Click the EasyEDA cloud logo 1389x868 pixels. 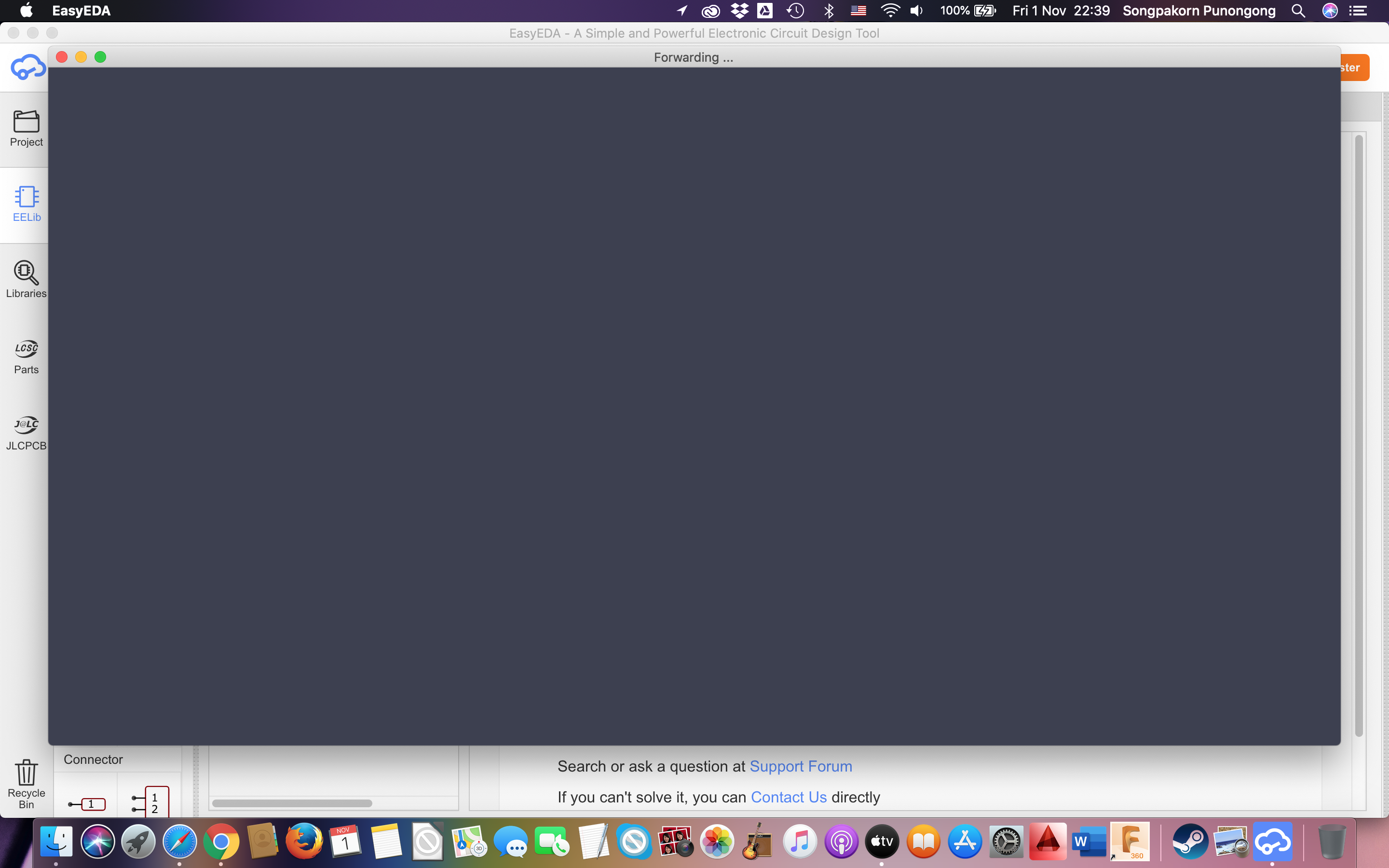(27, 67)
